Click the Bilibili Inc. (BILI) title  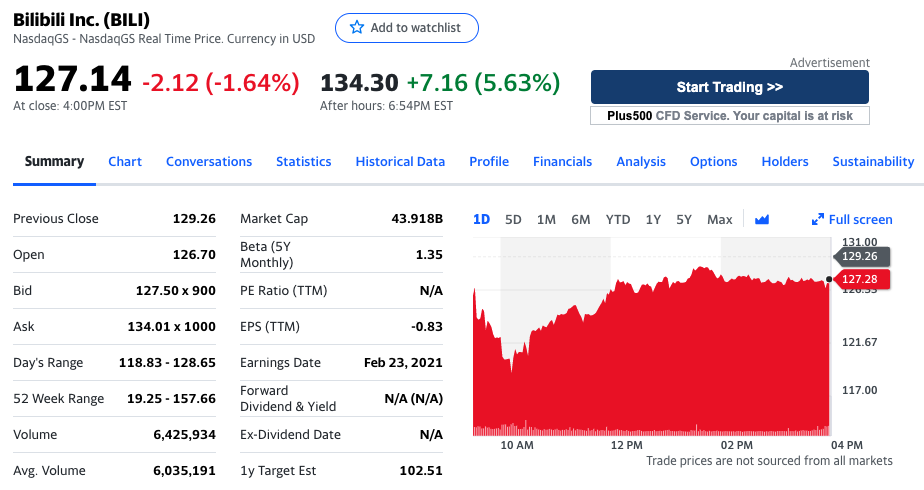pos(81,19)
